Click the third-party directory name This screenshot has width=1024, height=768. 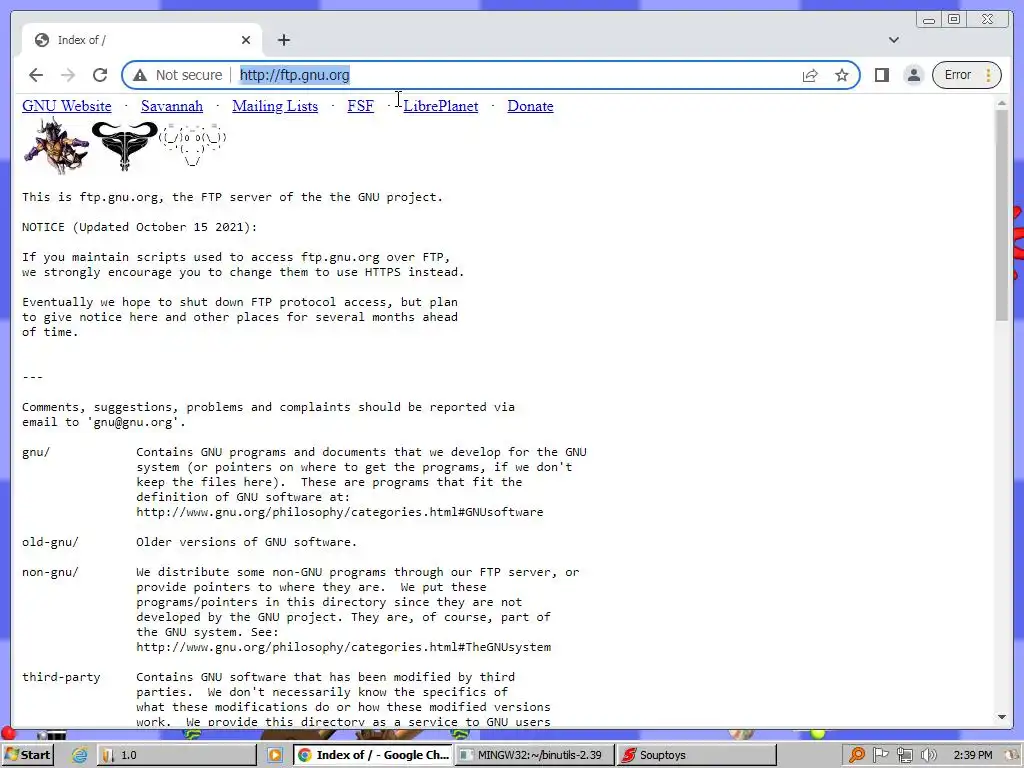tap(61, 677)
